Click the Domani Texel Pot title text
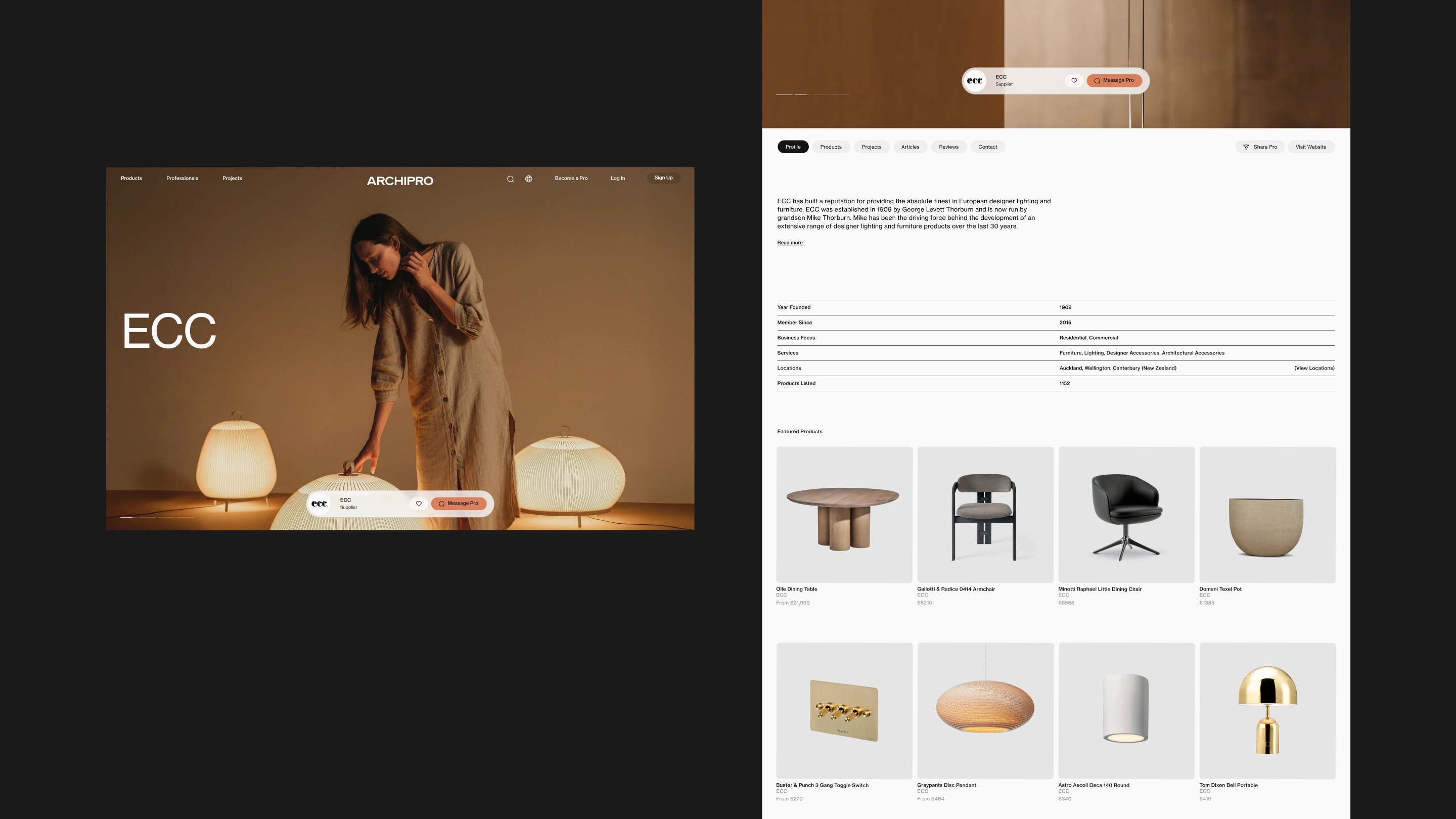 (1220, 589)
